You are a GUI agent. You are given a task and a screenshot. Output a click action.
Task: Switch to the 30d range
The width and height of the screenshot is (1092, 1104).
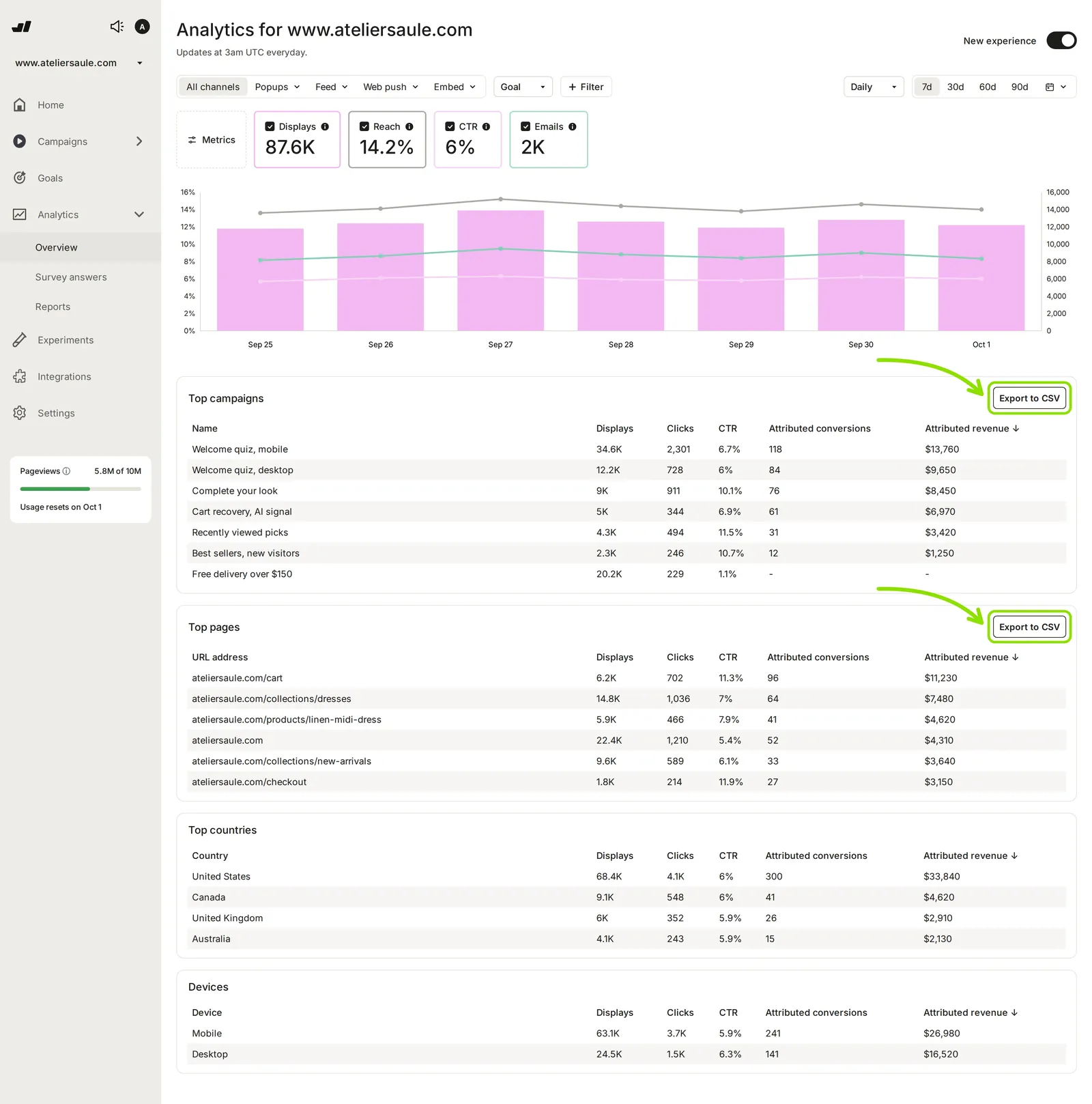tap(955, 87)
